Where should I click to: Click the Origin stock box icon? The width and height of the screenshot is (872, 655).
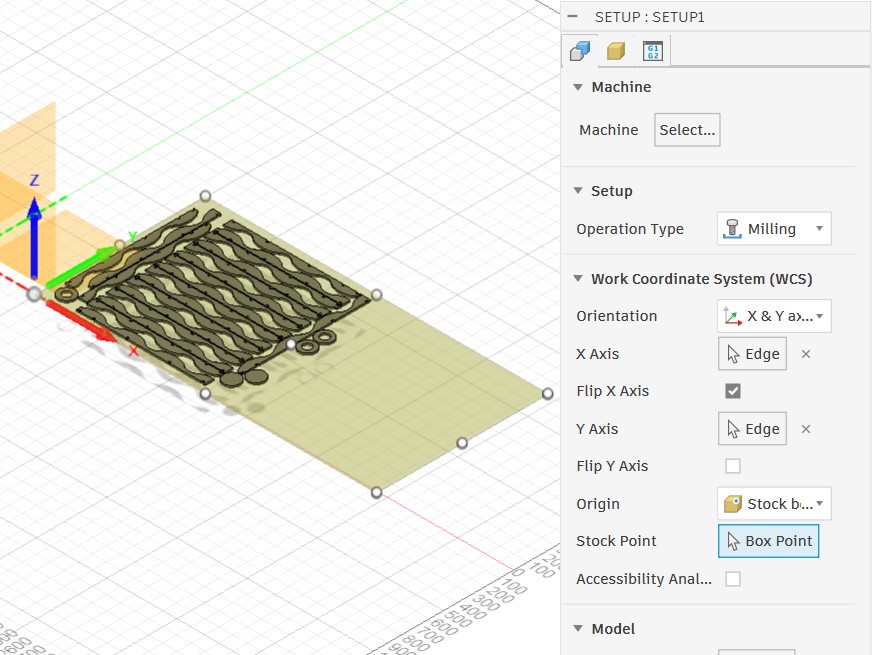(732, 504)
